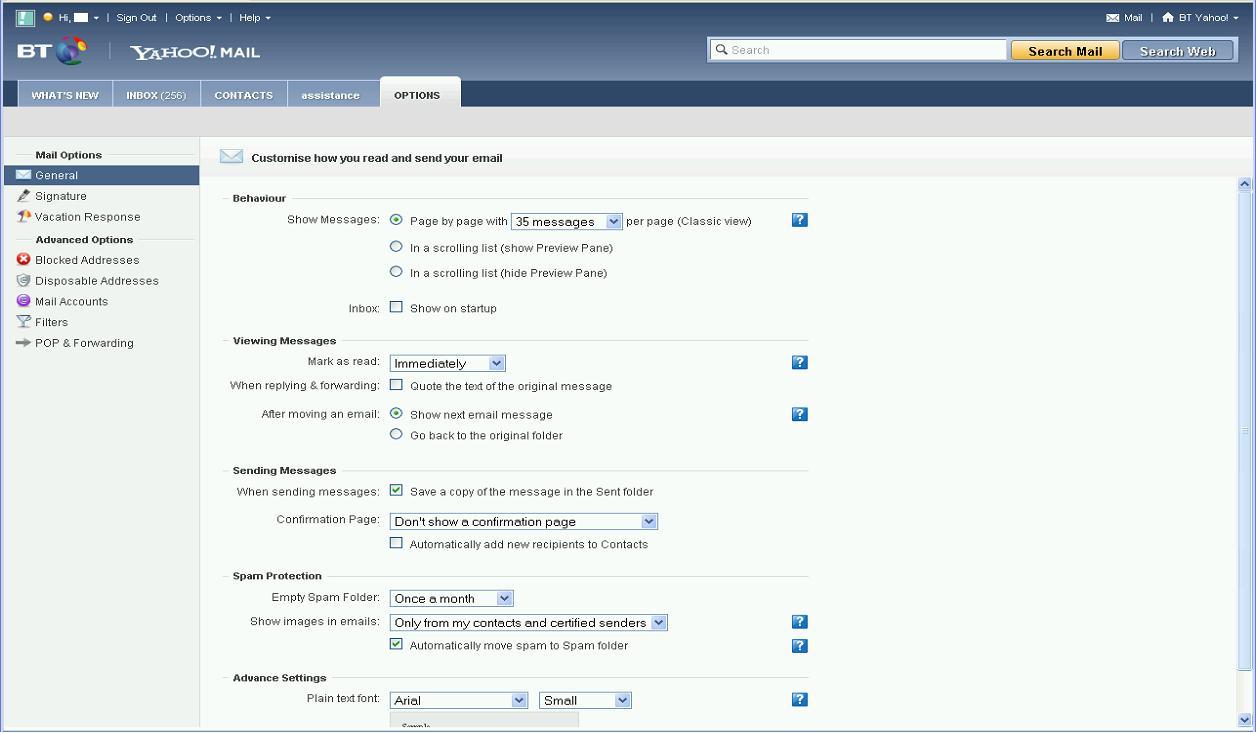Click the vertical scrollbar down arrow

[1245, 719]
